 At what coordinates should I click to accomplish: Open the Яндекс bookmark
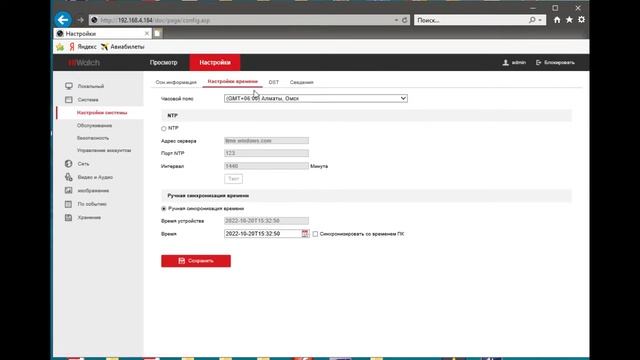point(83,47)
